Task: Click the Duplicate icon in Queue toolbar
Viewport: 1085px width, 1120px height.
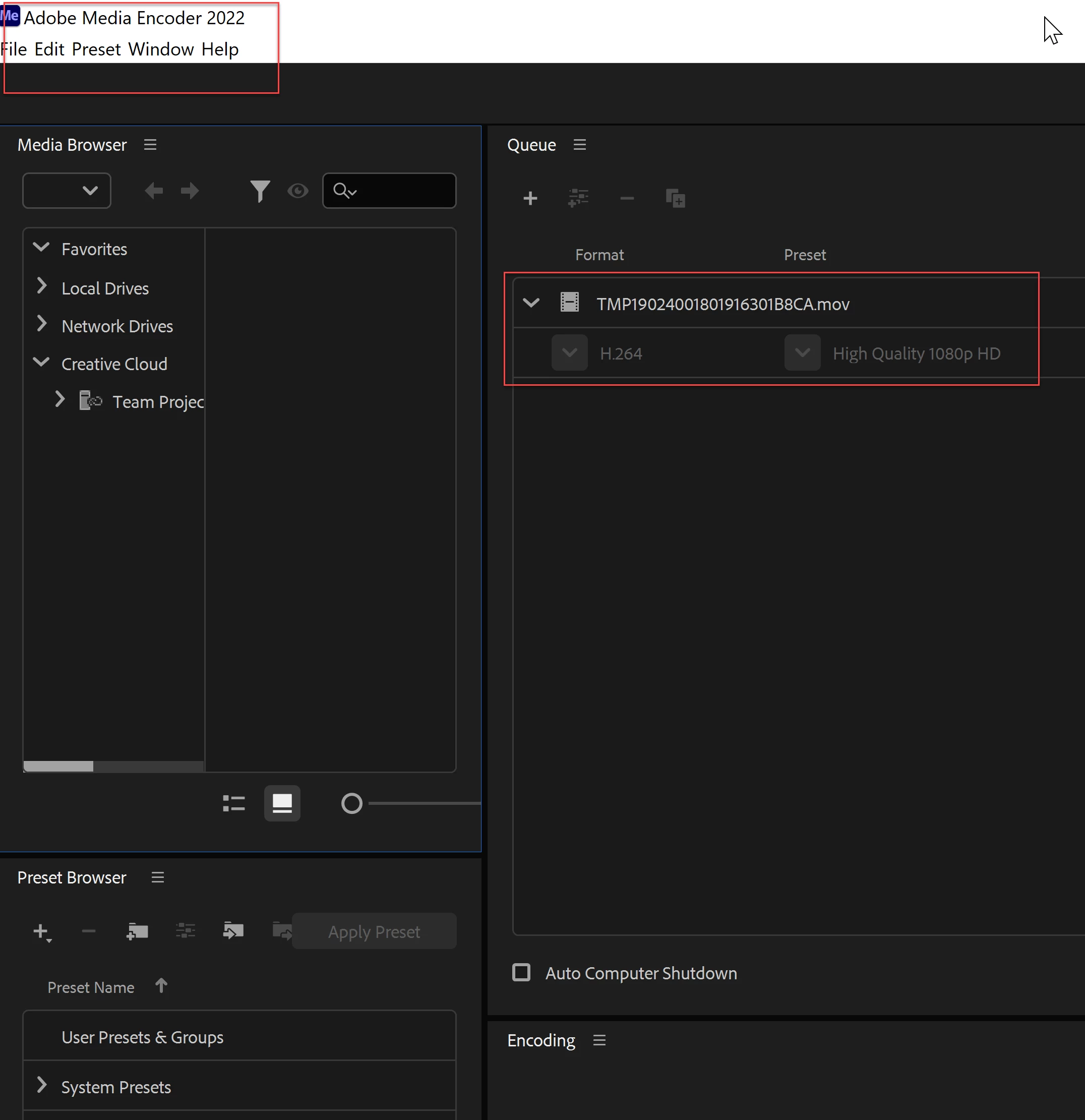Action: click(675, 198)
